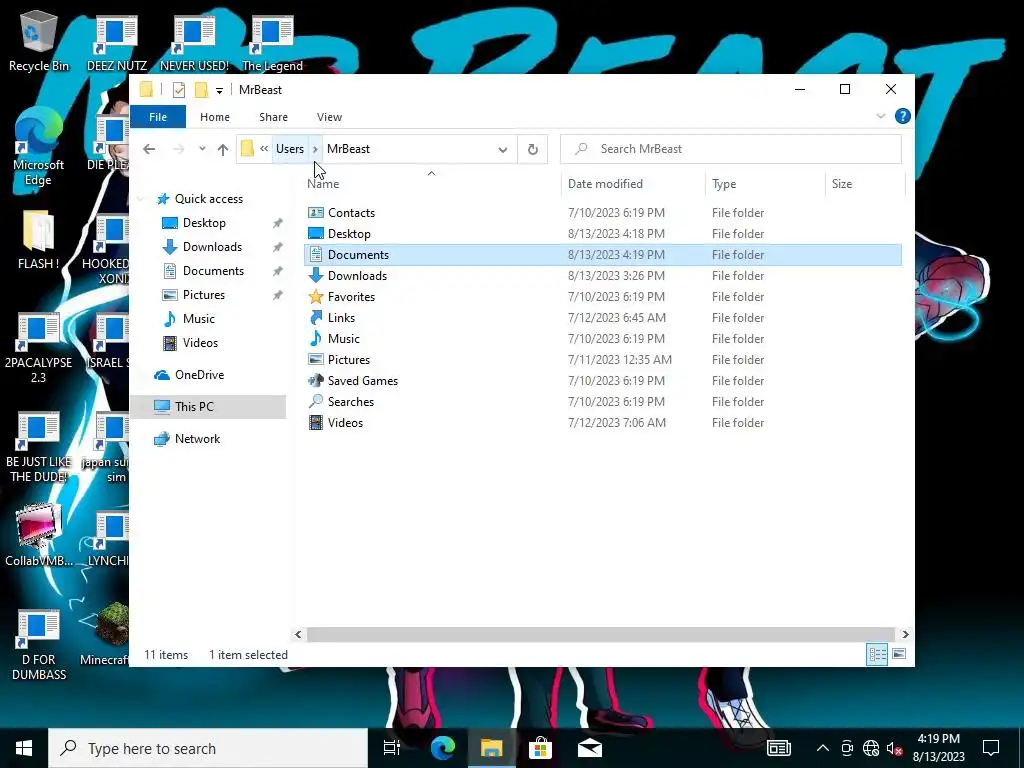Click the muted volume tray icon
1024x768 pixels.
(894, 748)
